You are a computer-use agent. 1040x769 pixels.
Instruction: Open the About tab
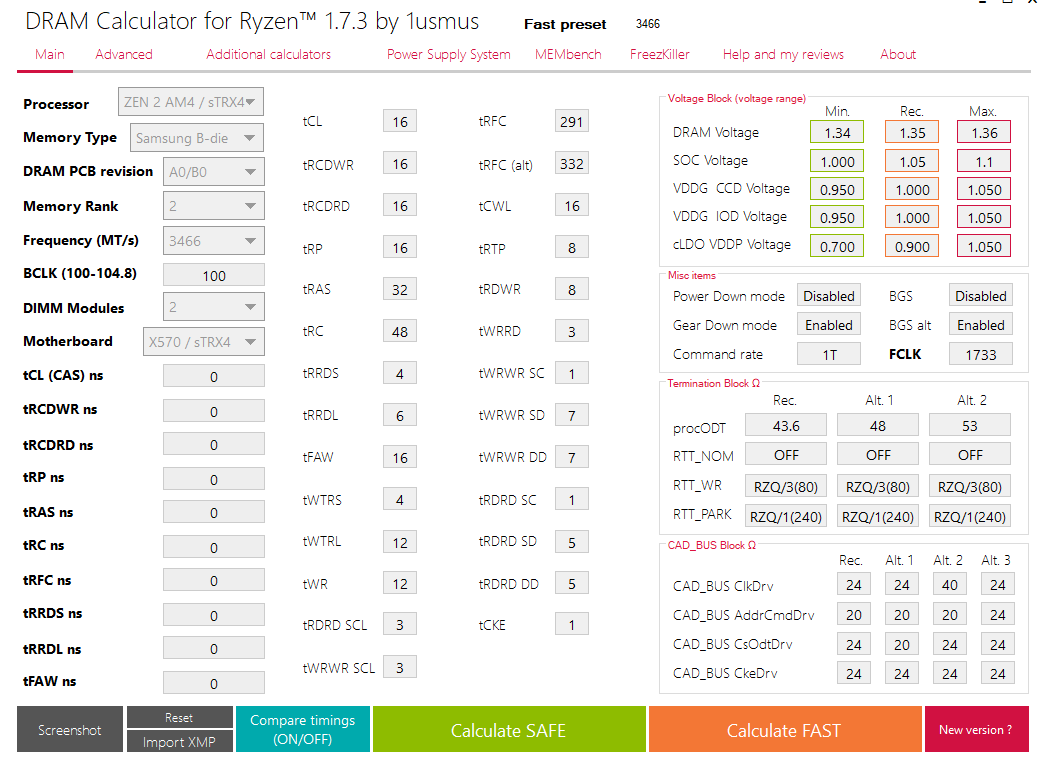point(898,54)
